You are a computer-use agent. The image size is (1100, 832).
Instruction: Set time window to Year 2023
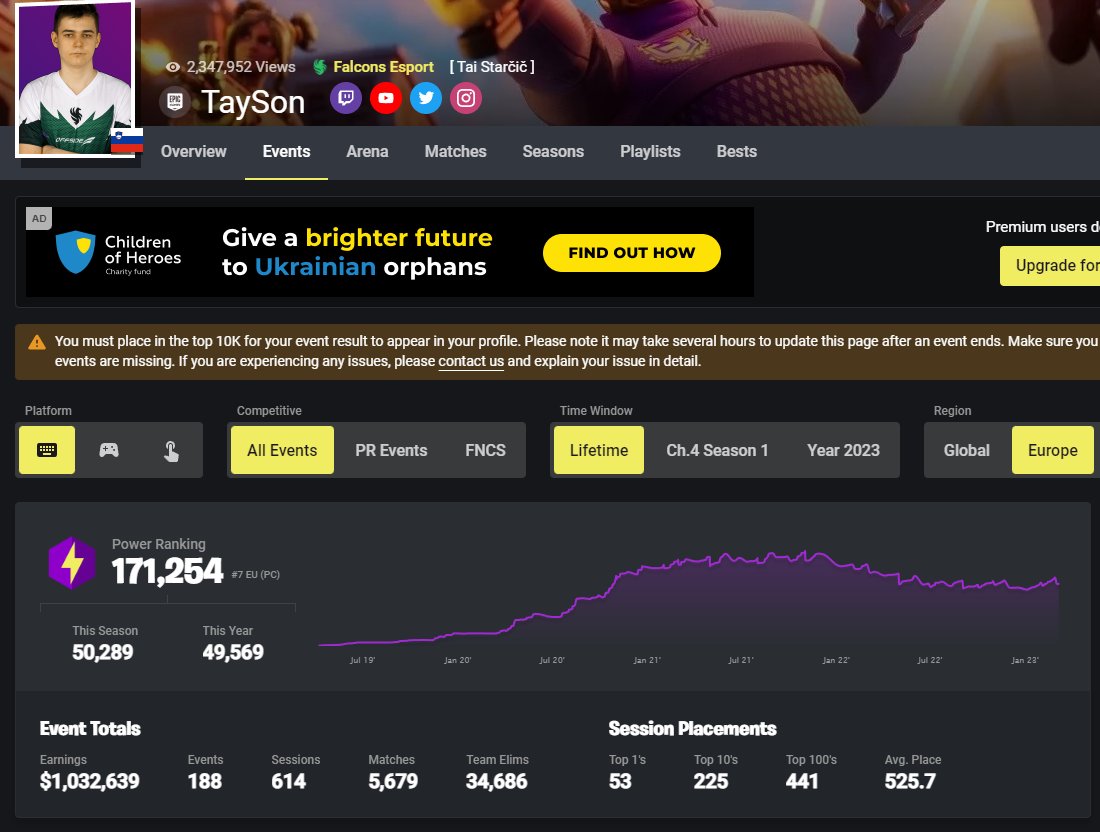pos(843,450)
